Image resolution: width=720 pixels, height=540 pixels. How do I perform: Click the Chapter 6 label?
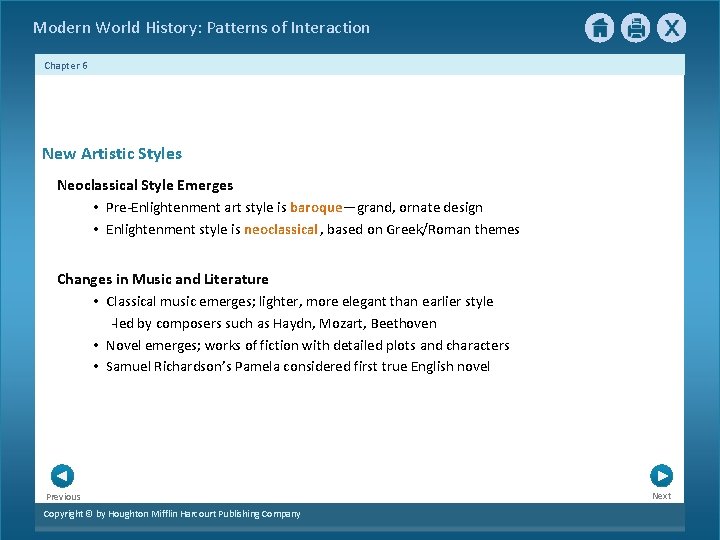point(66,66)
